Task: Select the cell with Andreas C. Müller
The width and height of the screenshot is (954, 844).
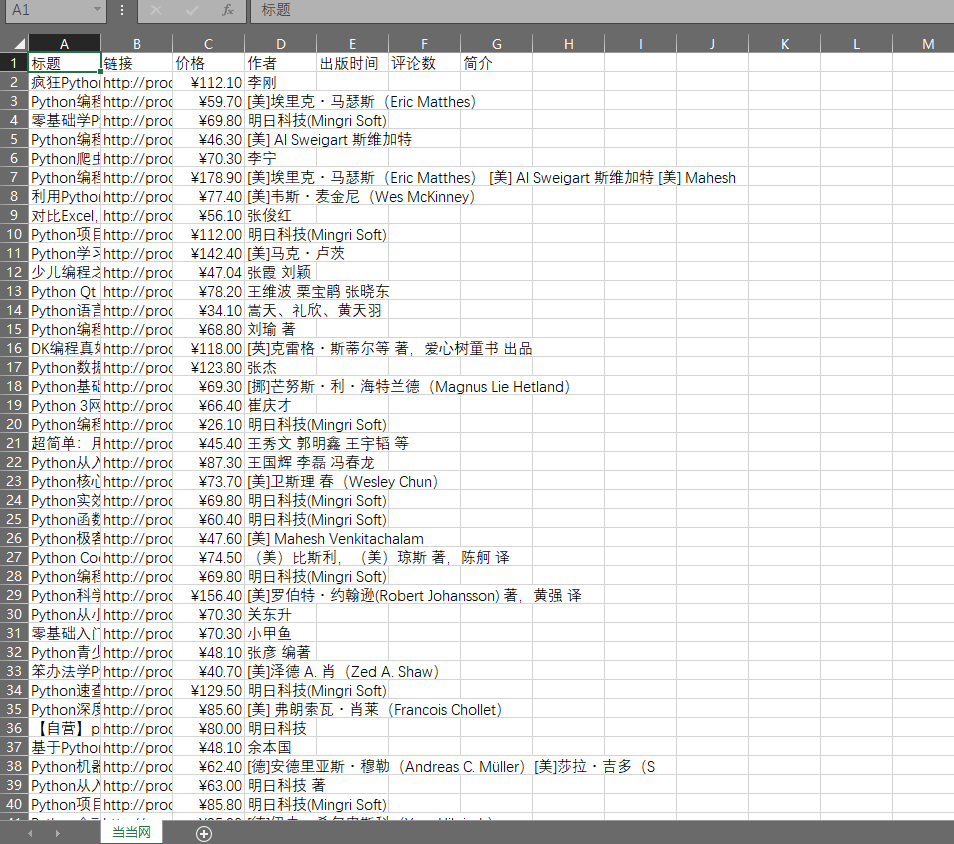Action: (x=280, y=766)
